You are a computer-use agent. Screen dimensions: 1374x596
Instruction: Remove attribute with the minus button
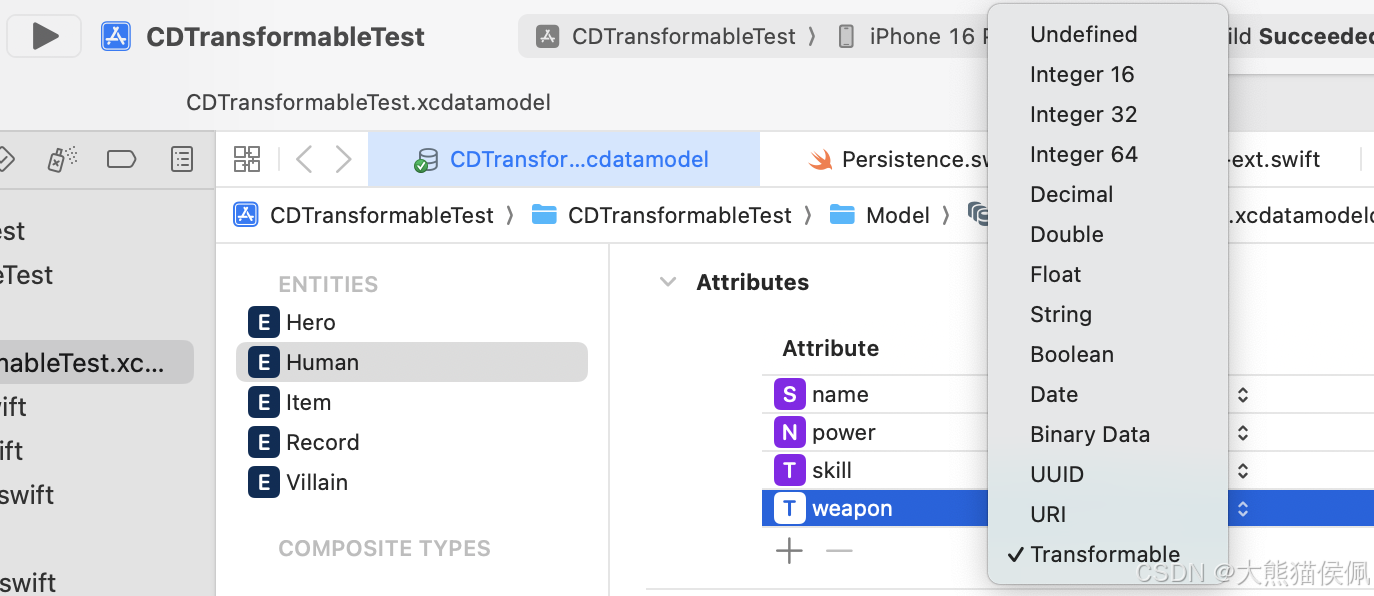839,551
